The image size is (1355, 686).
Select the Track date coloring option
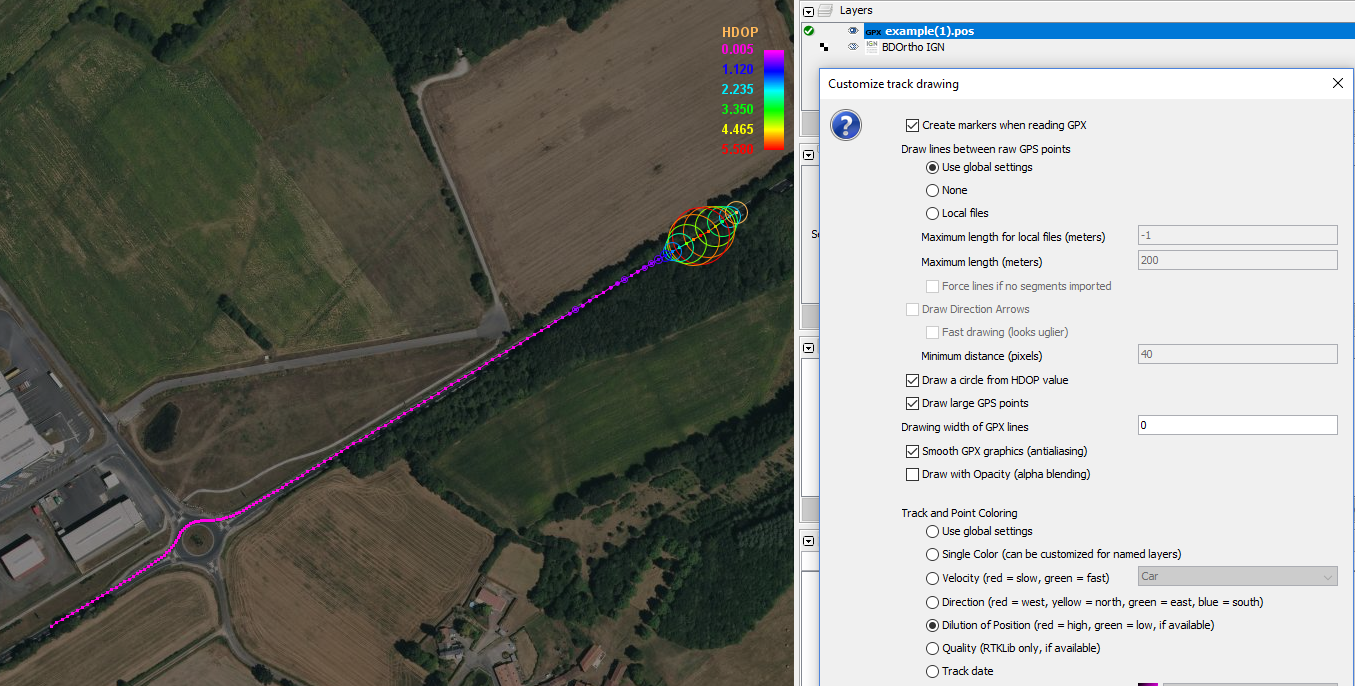point(932,671)
